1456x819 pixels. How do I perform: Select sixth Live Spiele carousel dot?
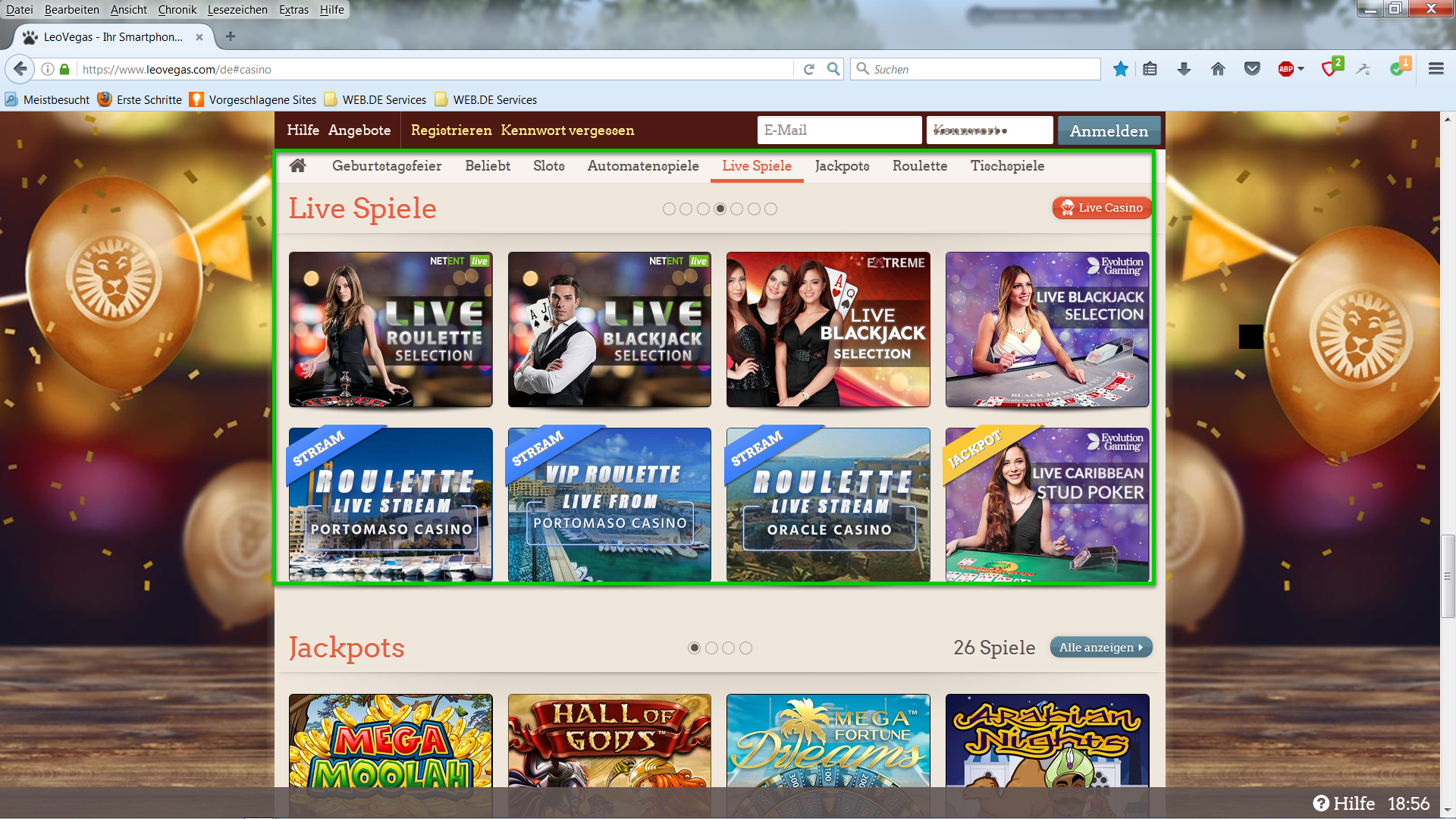[x=754, y=209]
